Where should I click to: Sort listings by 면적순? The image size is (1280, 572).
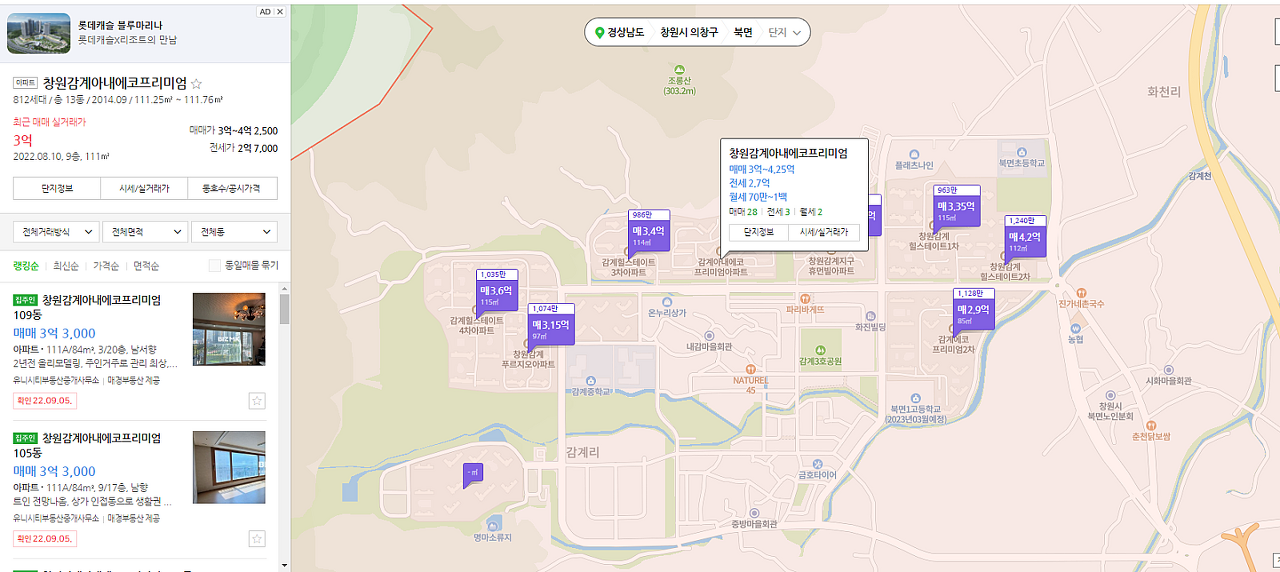(146, 266)
